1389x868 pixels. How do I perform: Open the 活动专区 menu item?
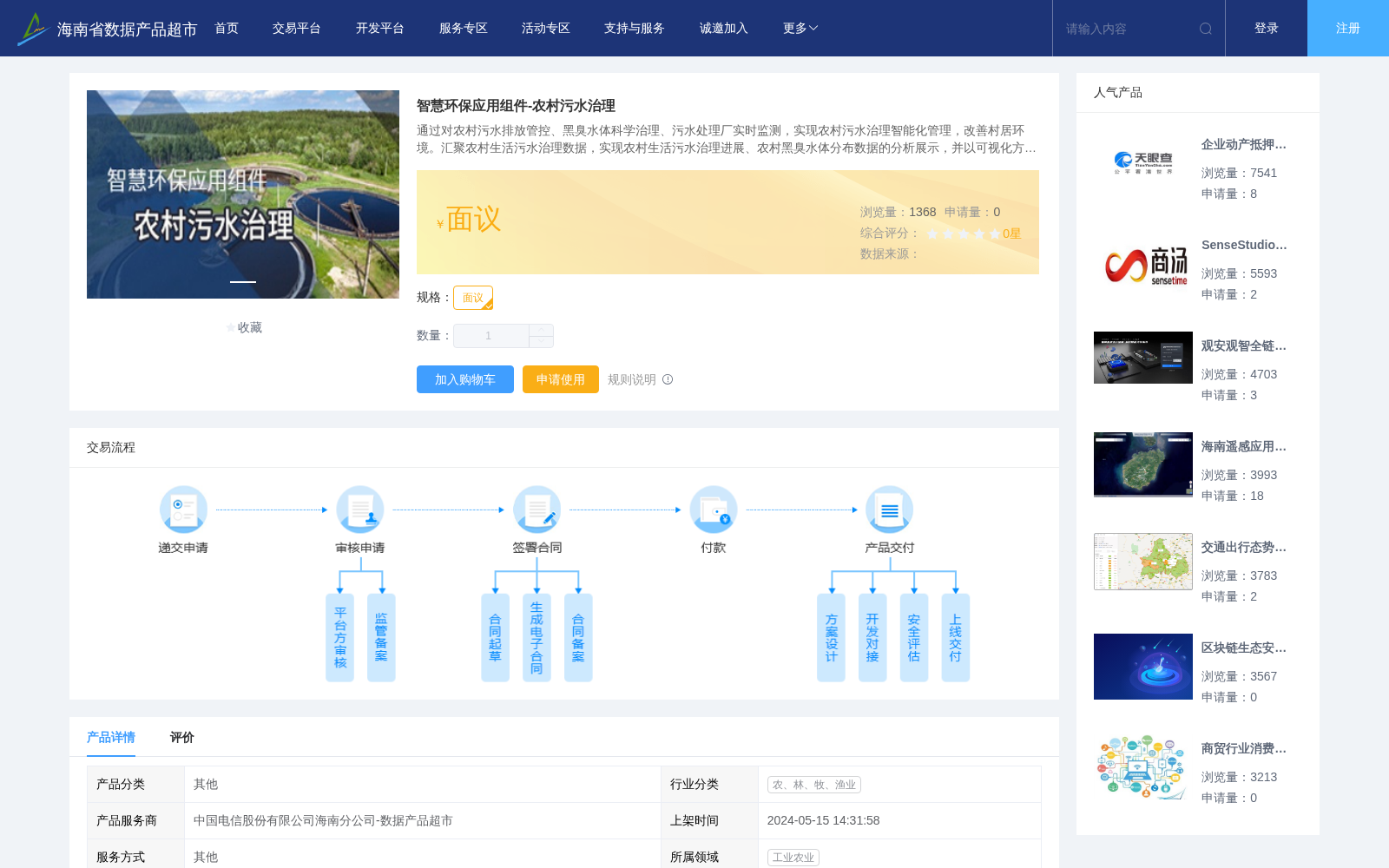546,29
